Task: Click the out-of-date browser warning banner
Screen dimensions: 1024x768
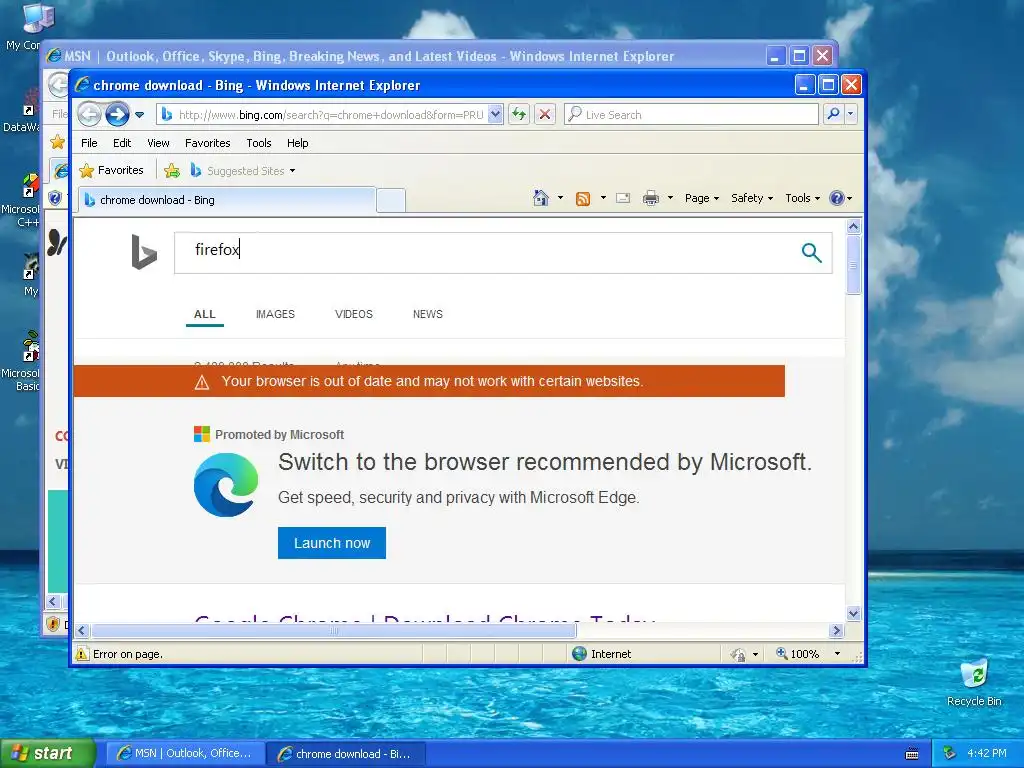Action: tap(429, 381)
